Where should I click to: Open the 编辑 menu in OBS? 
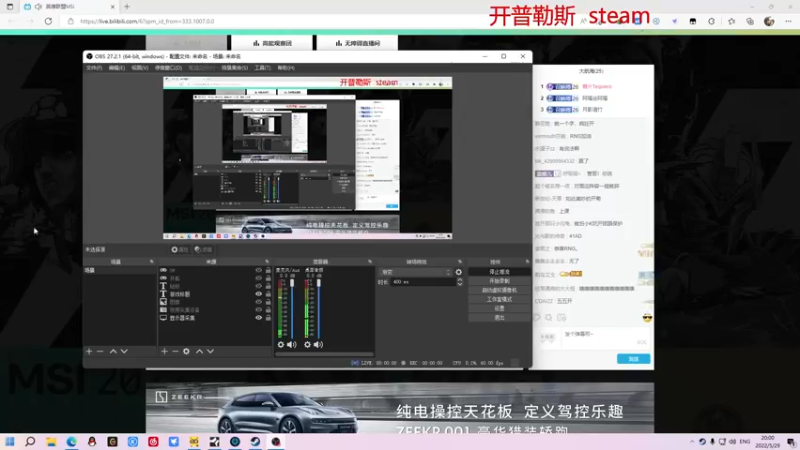pos(117,67)
